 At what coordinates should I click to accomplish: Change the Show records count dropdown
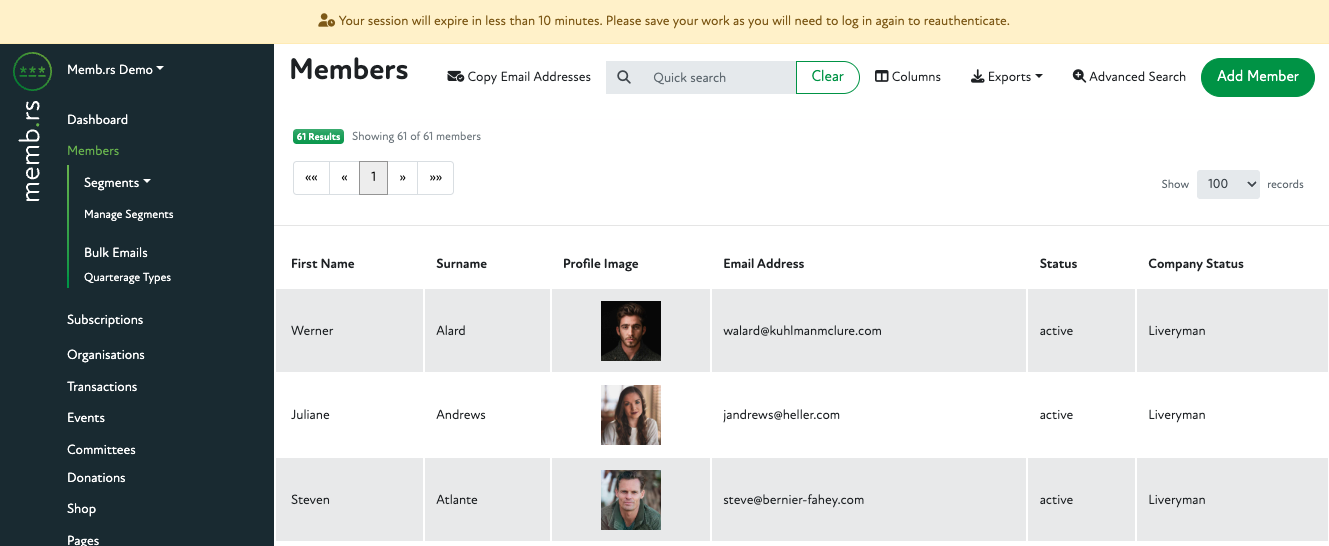pyautogui.click(x=1227, y=184)
